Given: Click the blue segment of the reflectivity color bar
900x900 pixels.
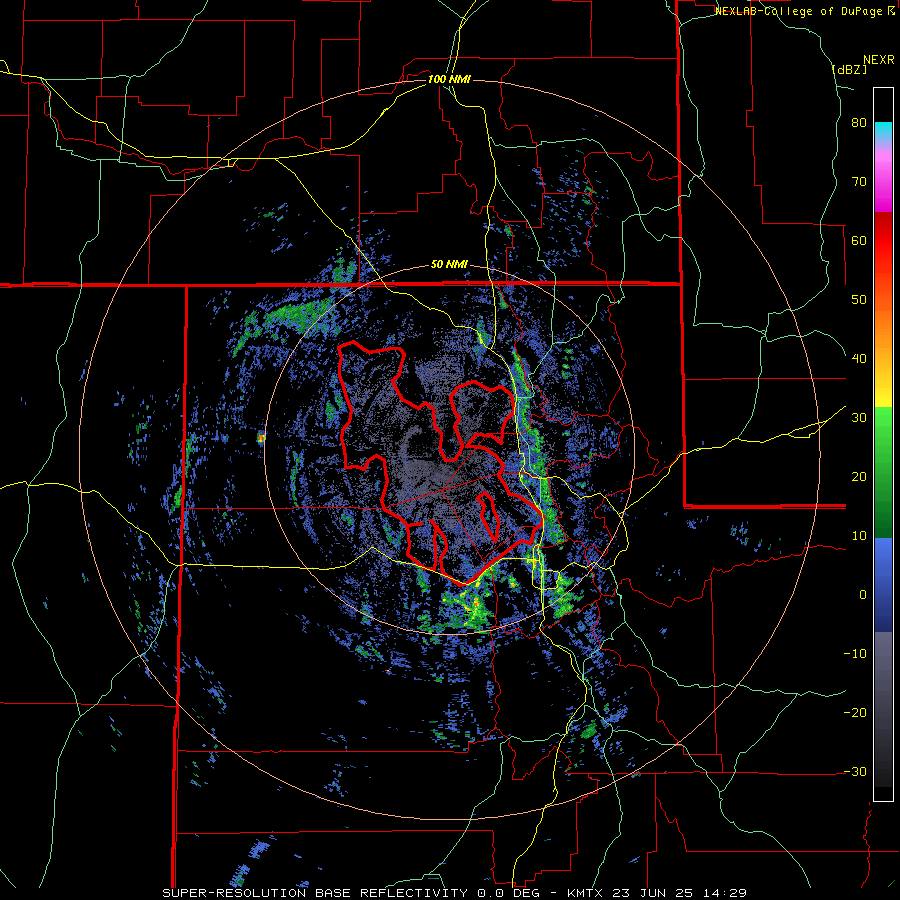Looking at the screenshot, I should pyautogui.click(x=883, y=584).
